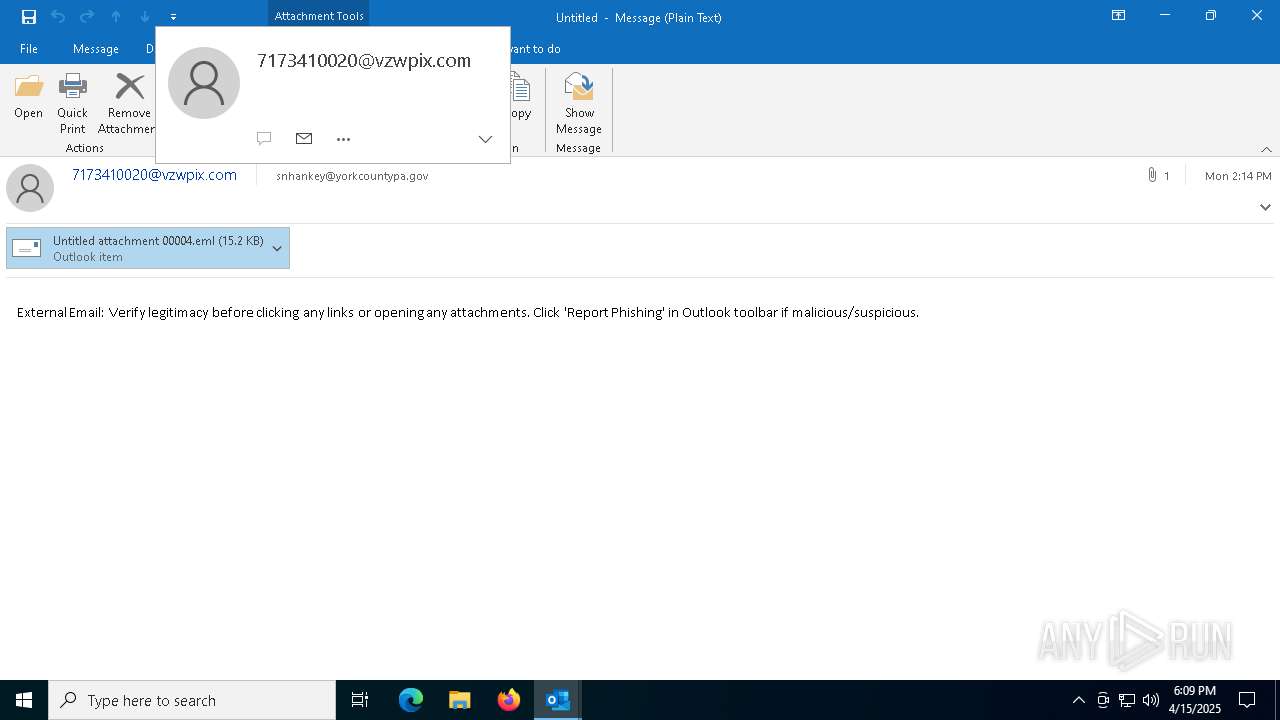Open Ribbon Display Options in the title bar
The image size is (1280, 720).
click(1119, 16)
